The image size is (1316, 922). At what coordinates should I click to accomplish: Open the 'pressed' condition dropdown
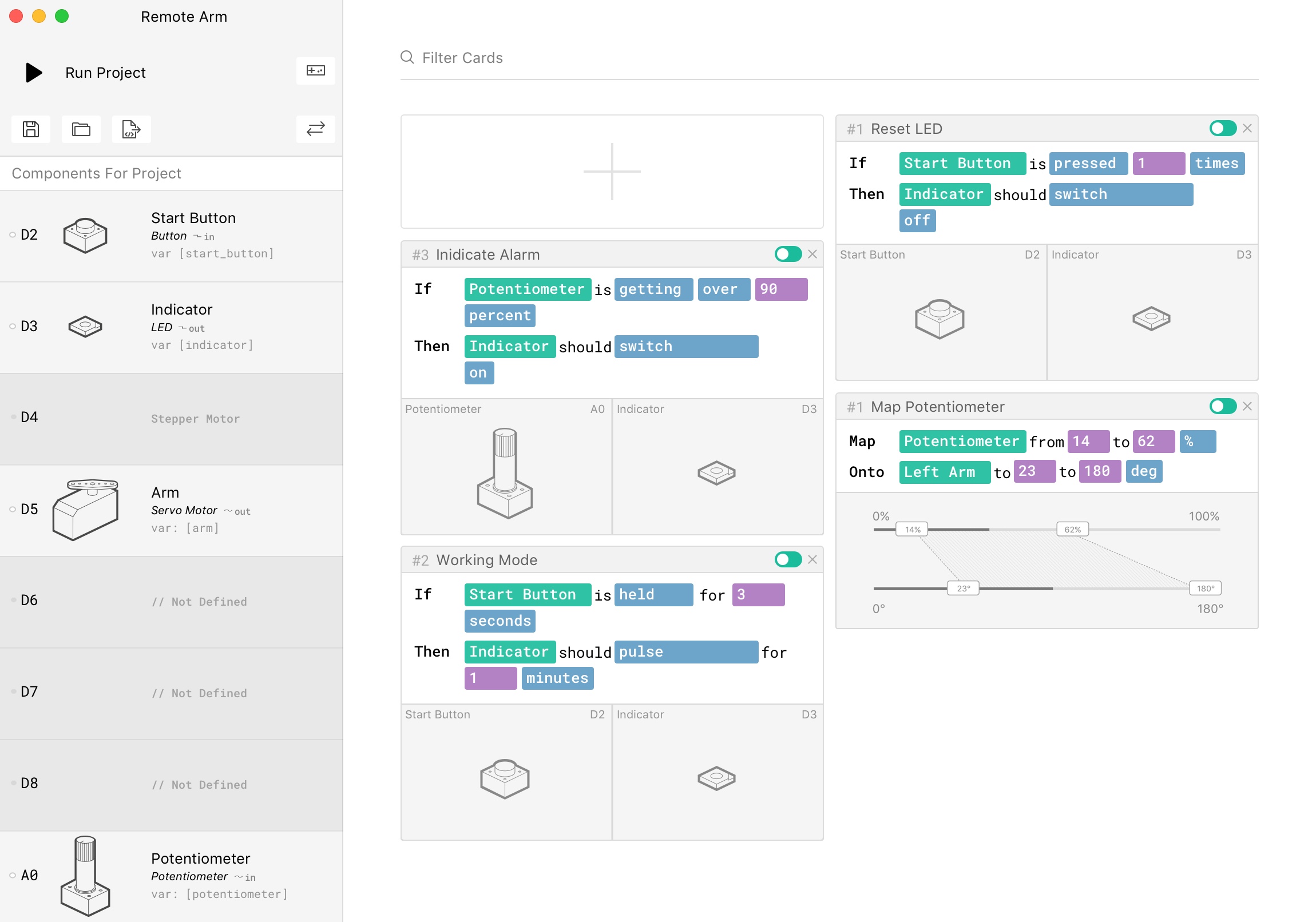pos(1088,164)
